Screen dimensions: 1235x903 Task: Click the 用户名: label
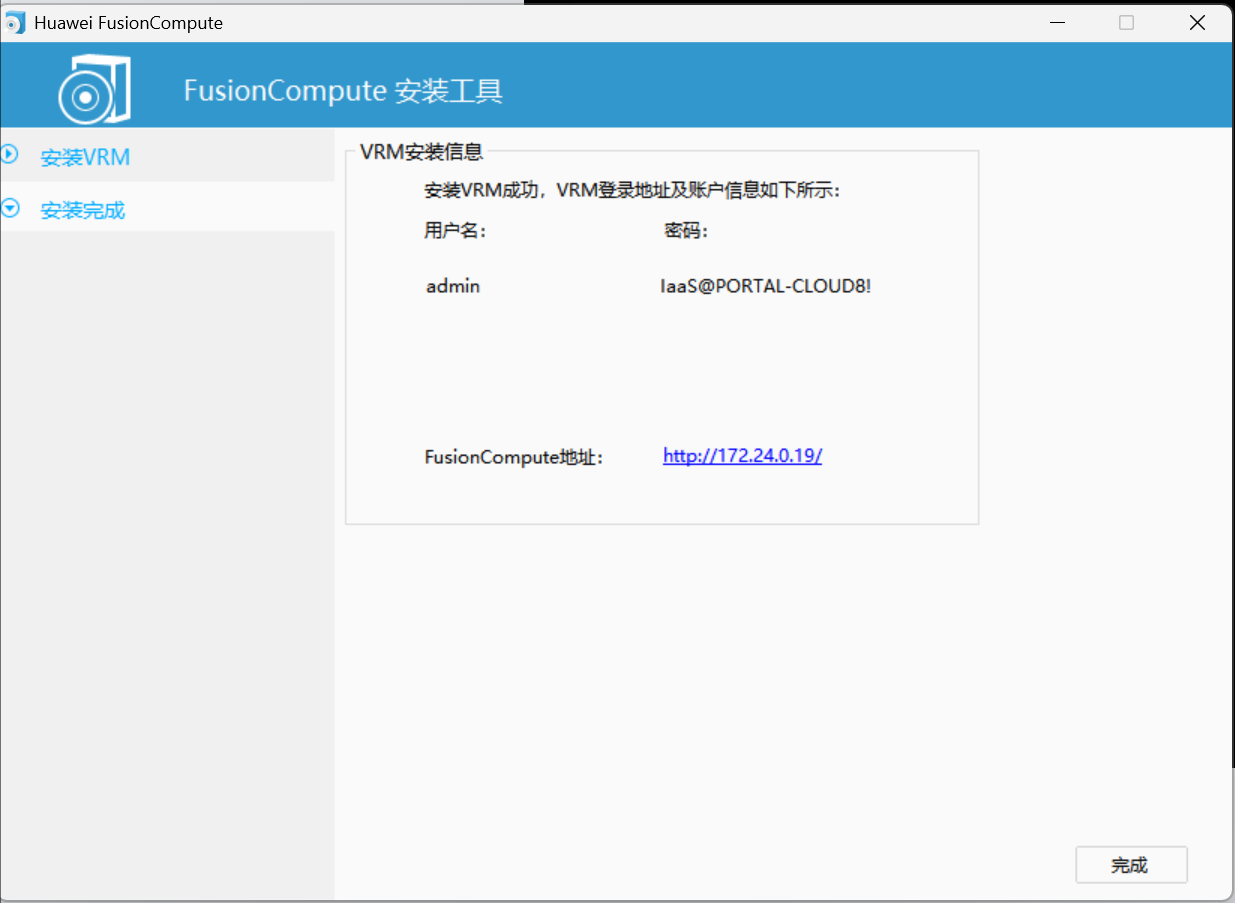[455, 231]
